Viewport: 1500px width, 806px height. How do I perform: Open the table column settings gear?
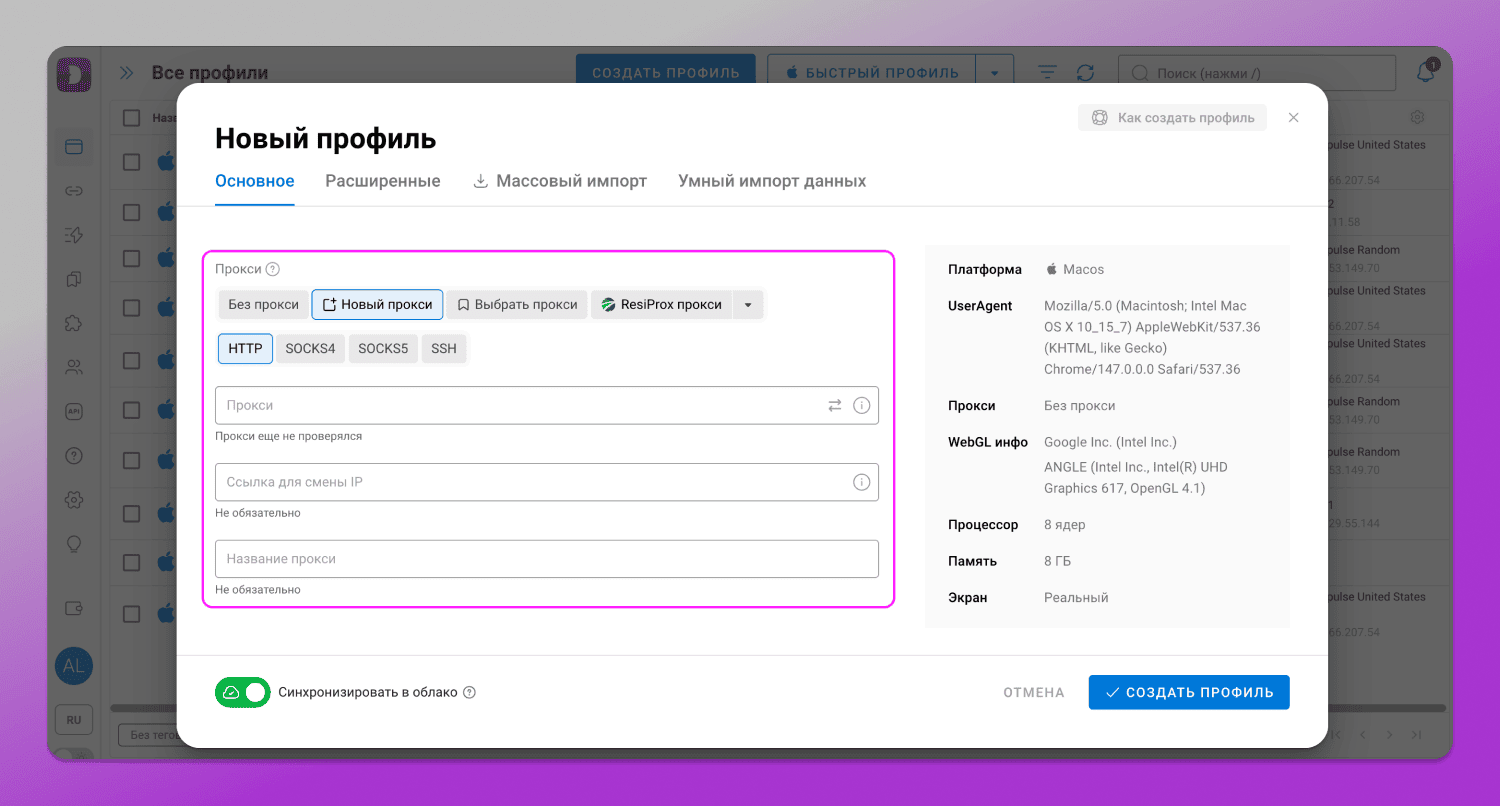click(x=1417, y=117)
